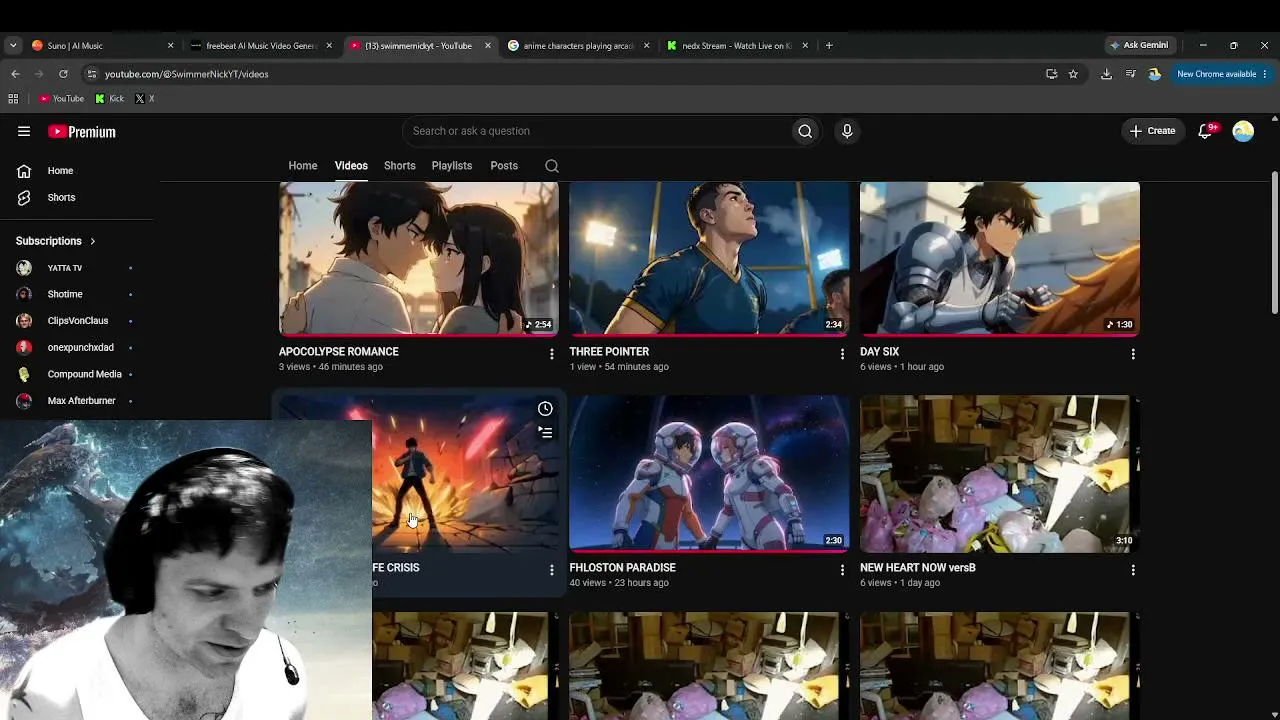Close the Suno AI Music tab

pyautogui.click(x=170, y=45)
